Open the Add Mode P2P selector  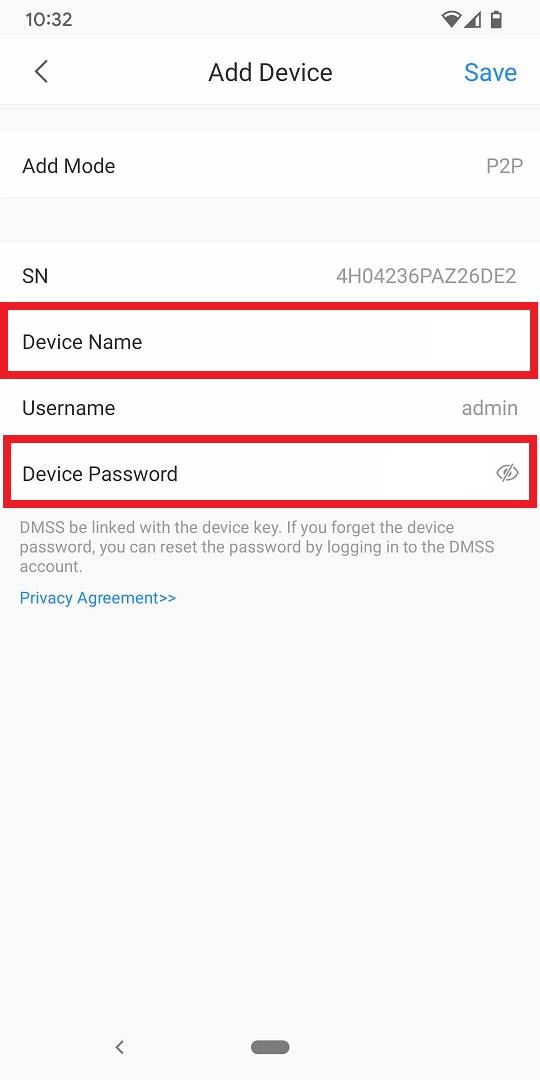(270, 165)
